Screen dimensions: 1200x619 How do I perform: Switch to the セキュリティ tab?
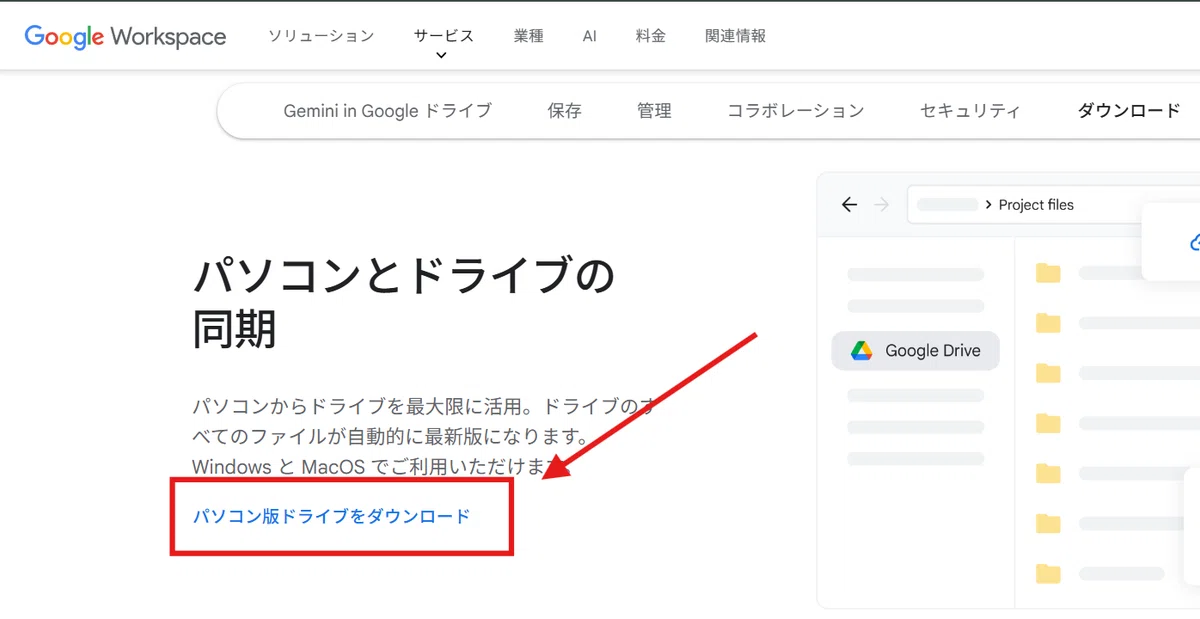970,111
